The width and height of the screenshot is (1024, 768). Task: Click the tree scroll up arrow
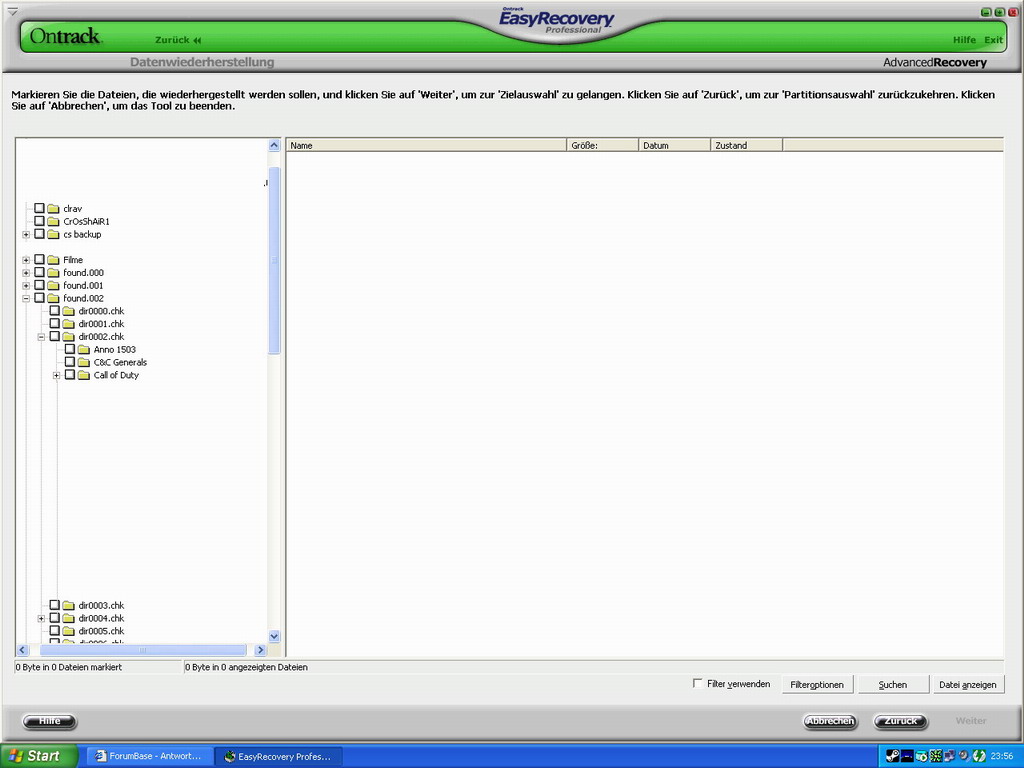[274, 146]
